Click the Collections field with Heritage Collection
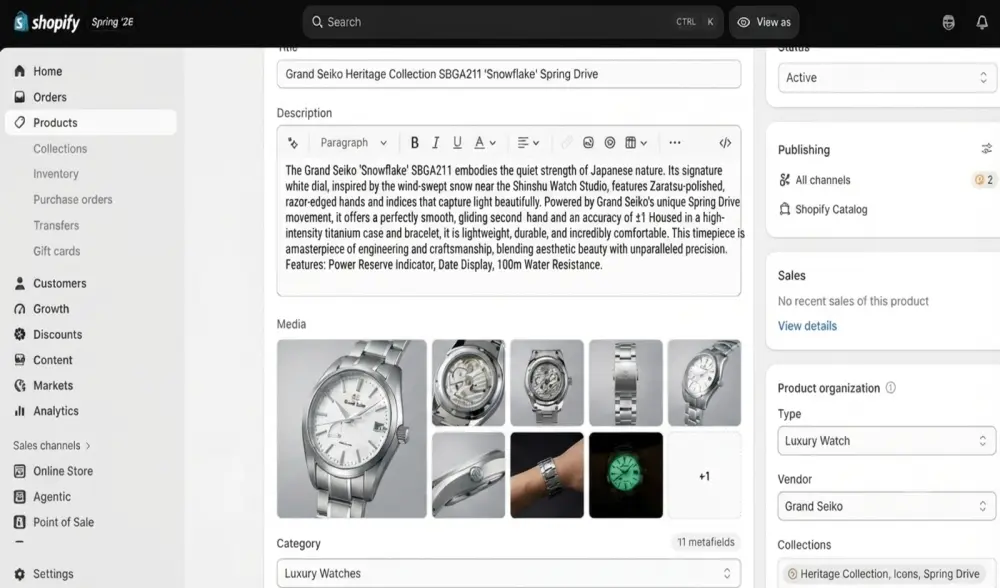 (886, 573)
